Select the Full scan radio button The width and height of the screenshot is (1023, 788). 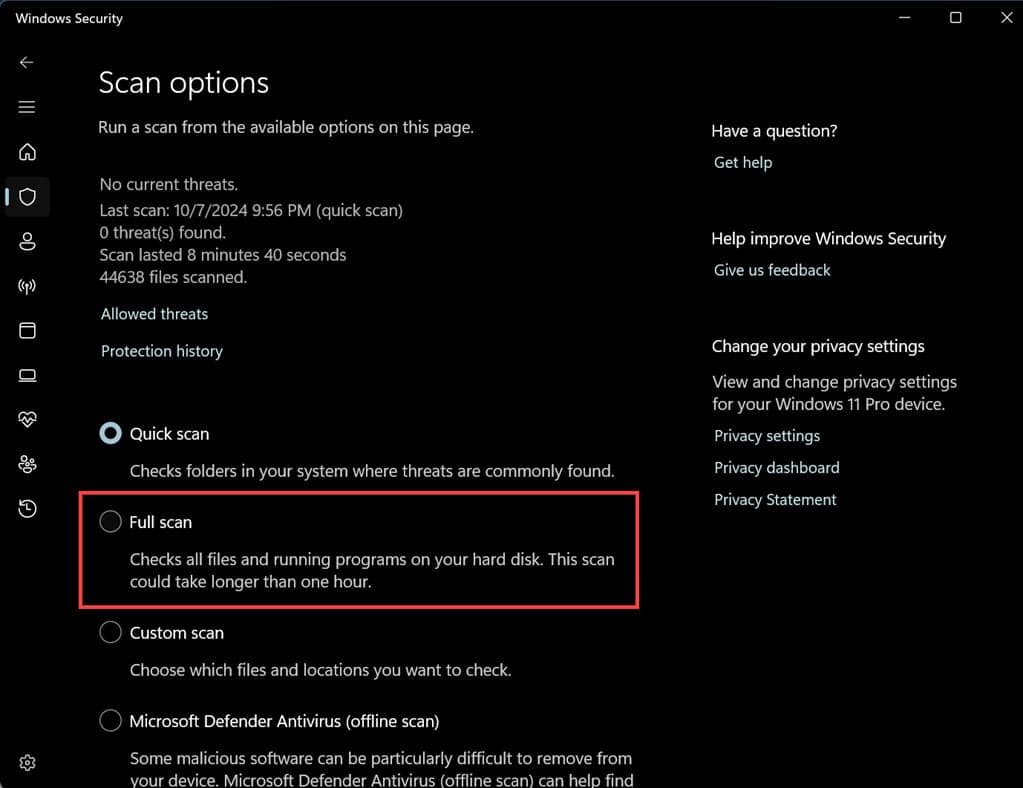pos(110,521)
